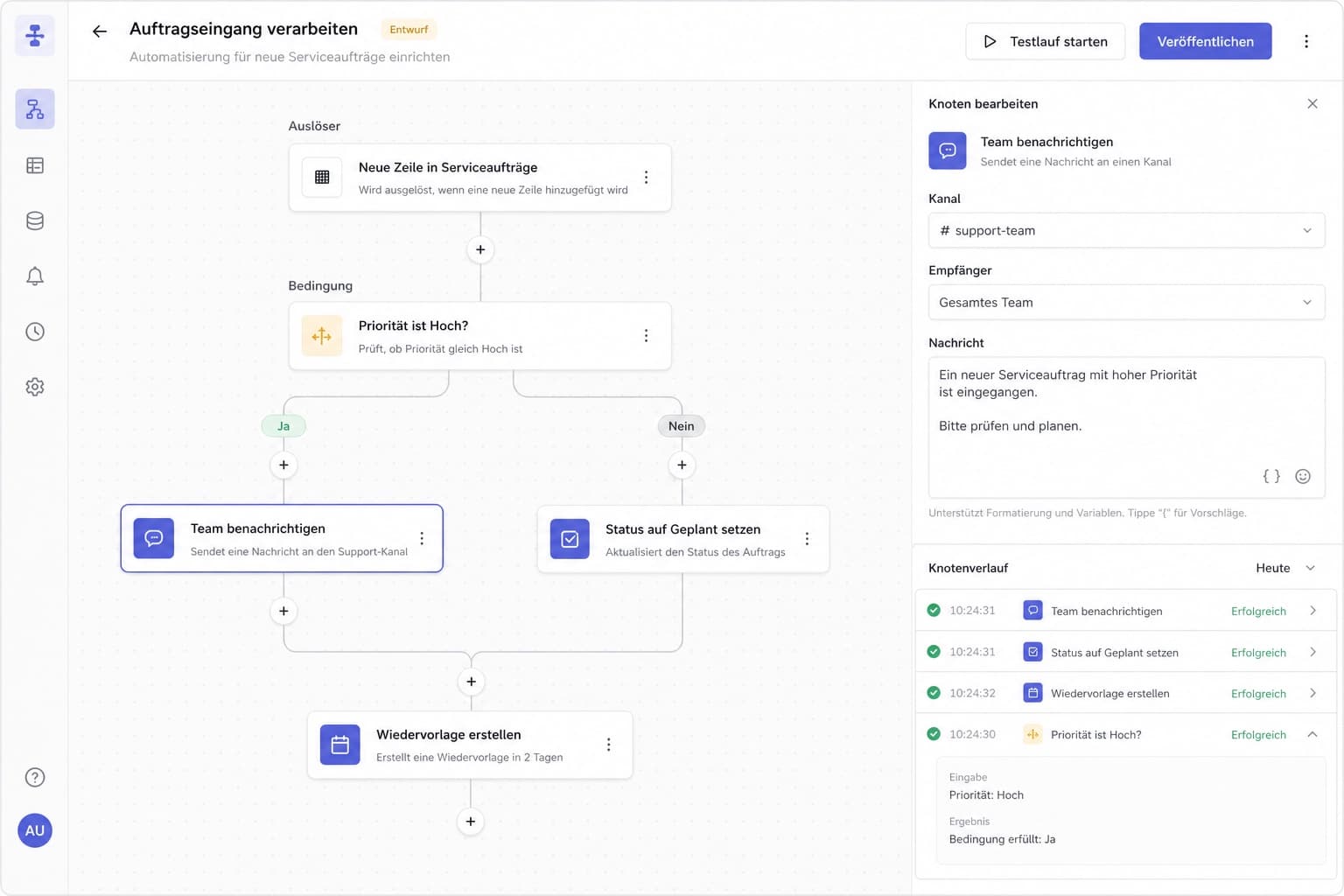Add step below Team benachrichtigen node
The width and height of the screenshot is (1344, 896).
coord(283,611)
